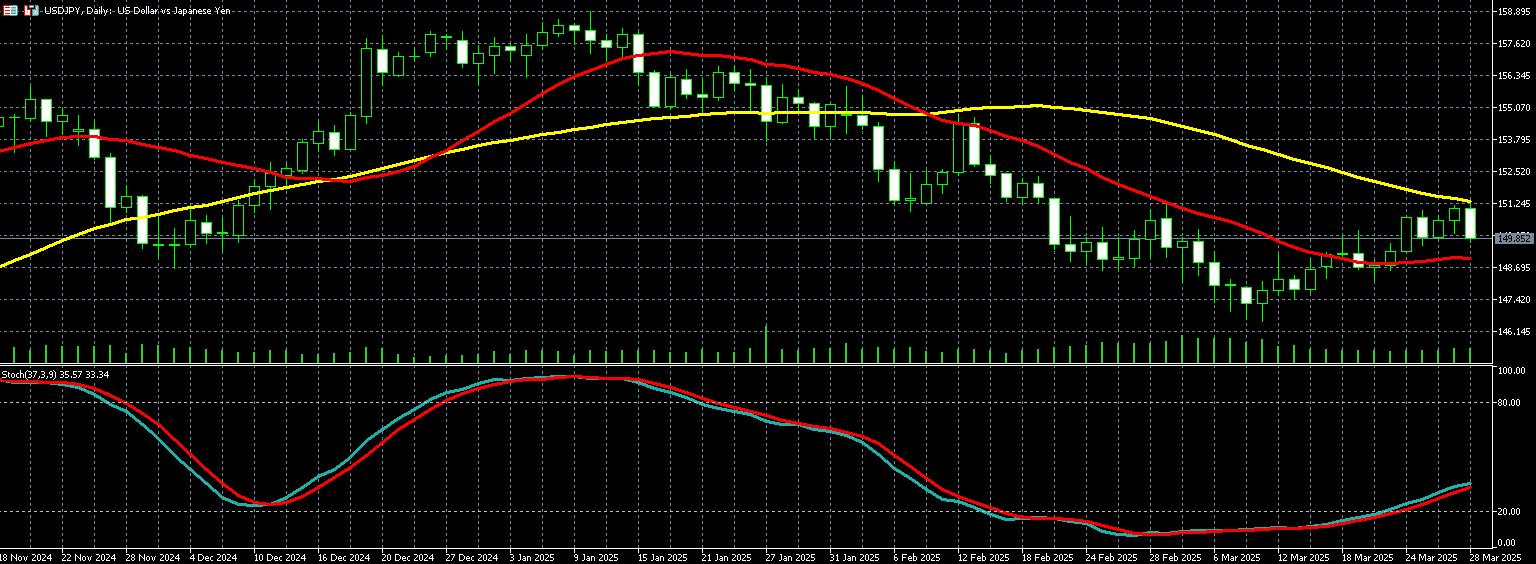Click the 80.00 stochastic level label
The image size is (1536, 564).
[x=1508, y=403]
